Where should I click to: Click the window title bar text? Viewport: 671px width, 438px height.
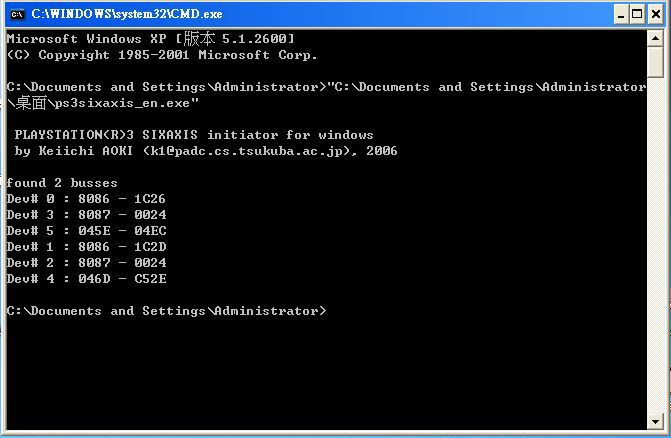[x=126, y=14]
